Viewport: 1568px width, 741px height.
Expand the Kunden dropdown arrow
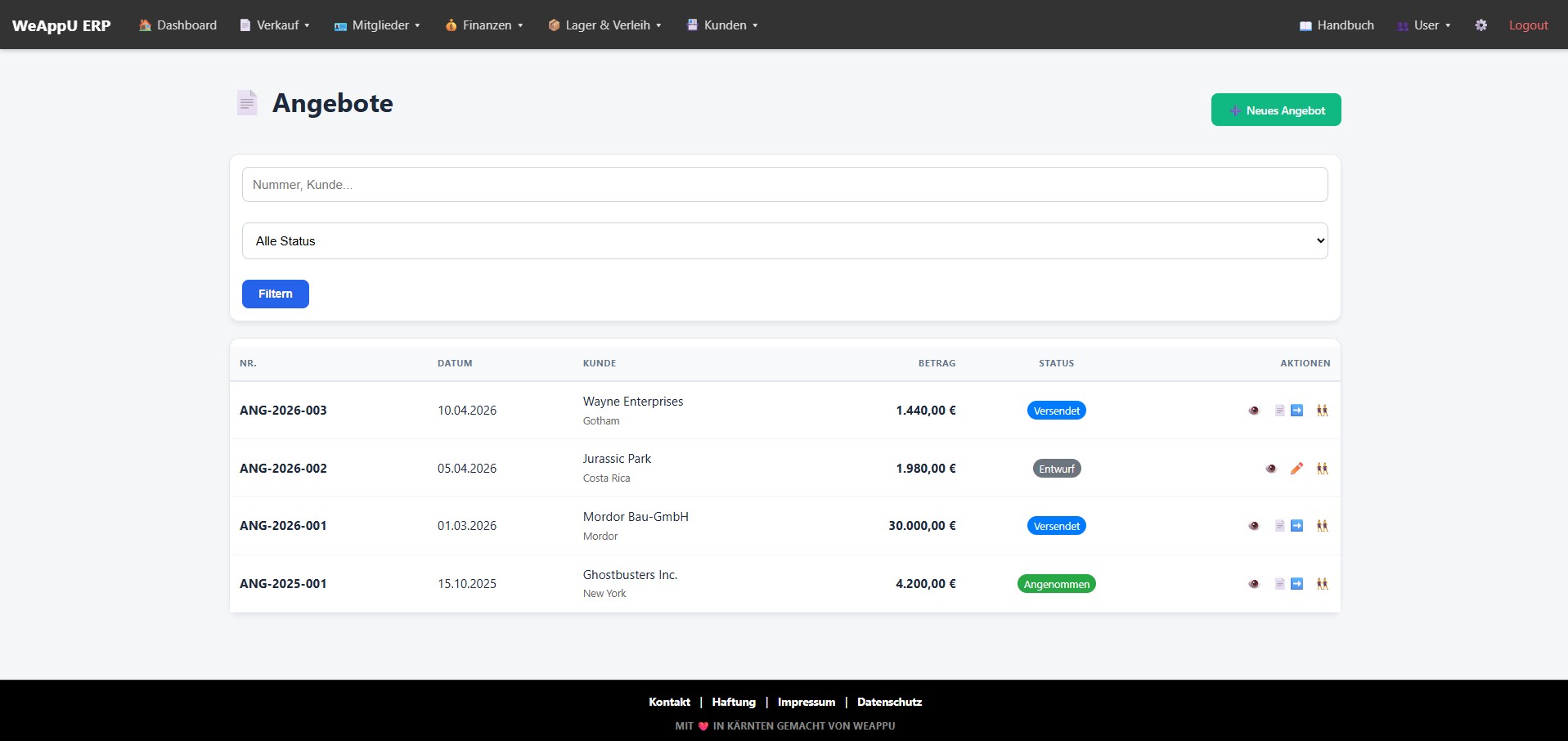tap(755, 25)
